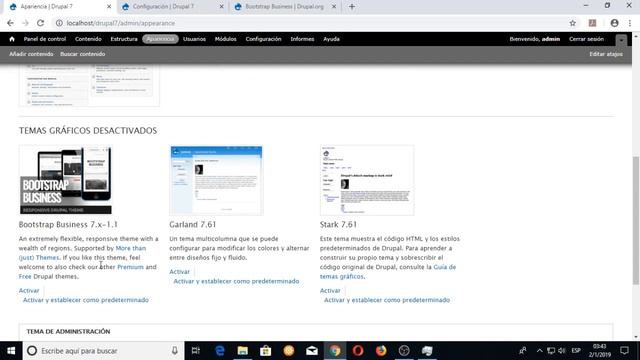Activate the Bootstrap Business theme
The height and width of the screenshot is (360, 640).
click(x=29, y=291)
